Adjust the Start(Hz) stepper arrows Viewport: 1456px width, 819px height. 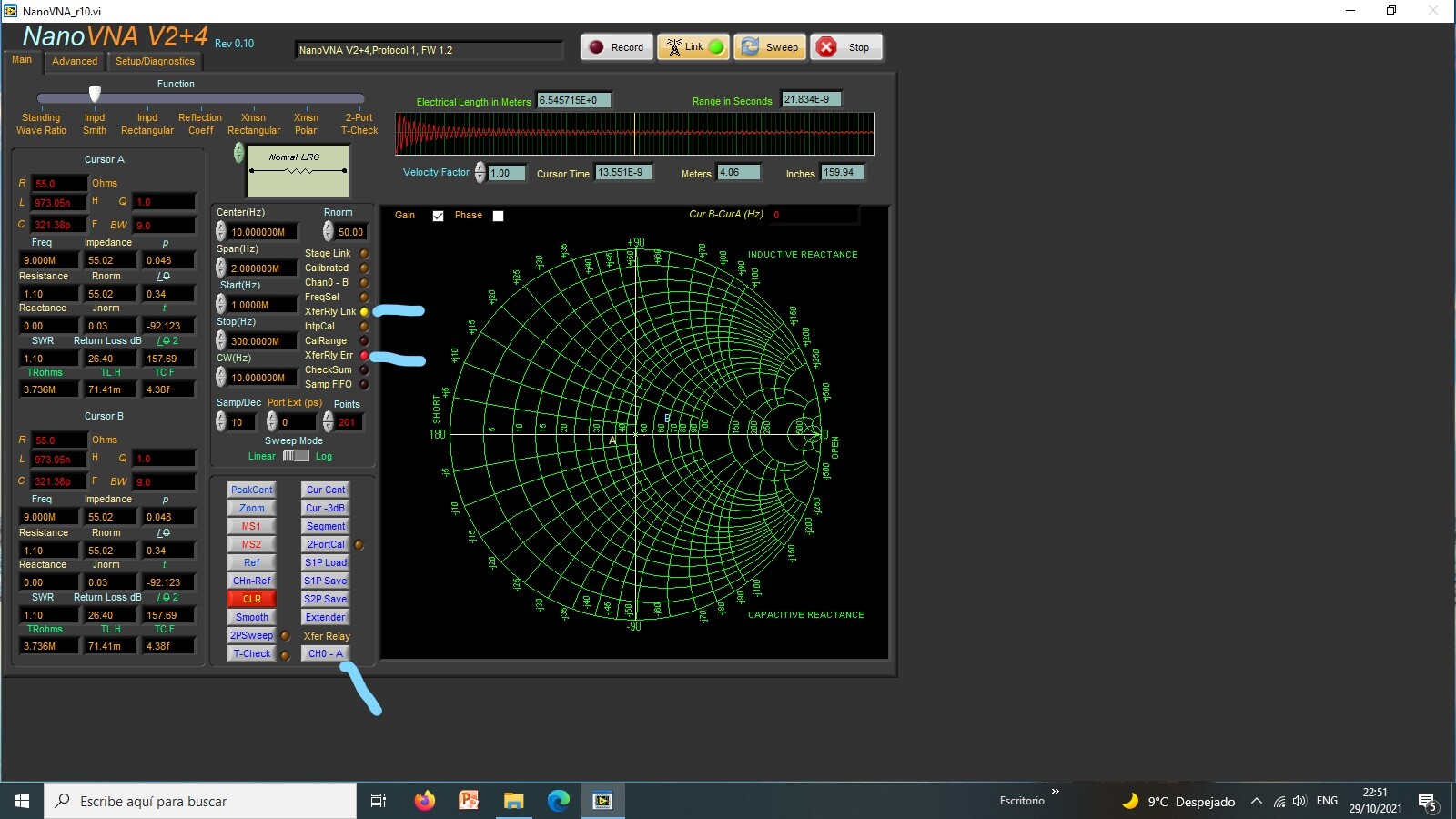coord(220,304)
